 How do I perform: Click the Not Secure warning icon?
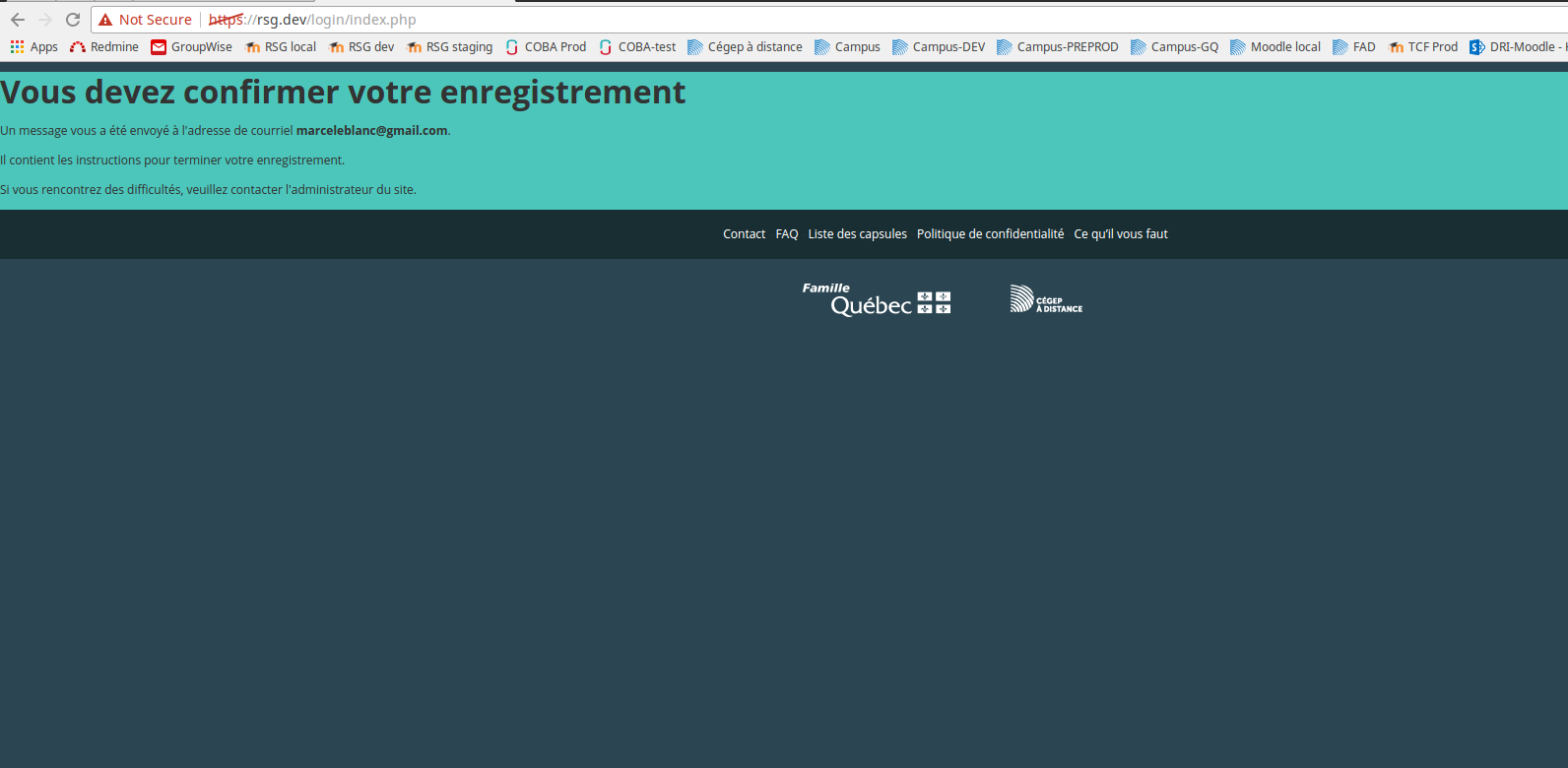click(x=105, y=20)
